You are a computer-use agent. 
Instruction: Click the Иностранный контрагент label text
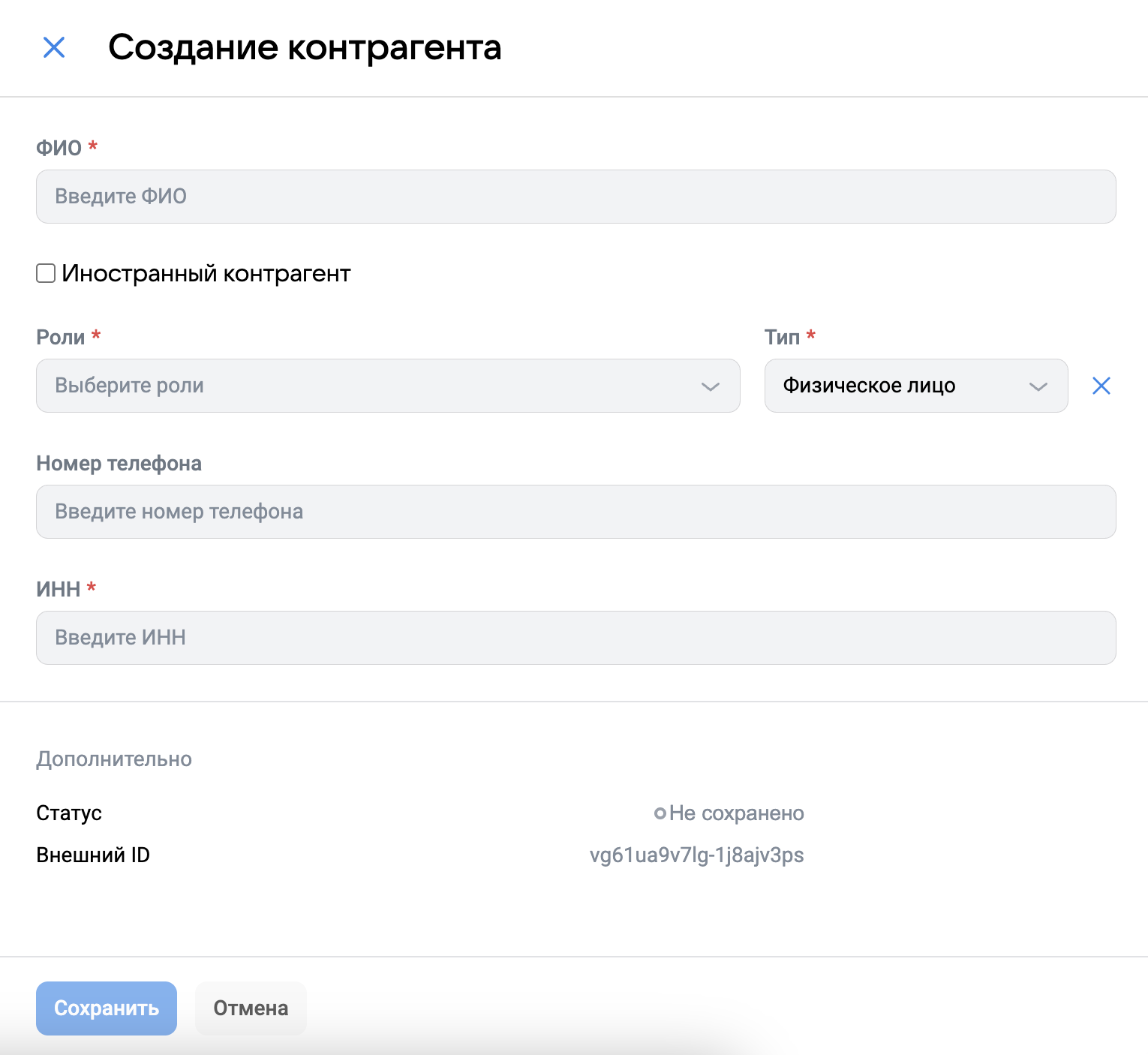206,273
